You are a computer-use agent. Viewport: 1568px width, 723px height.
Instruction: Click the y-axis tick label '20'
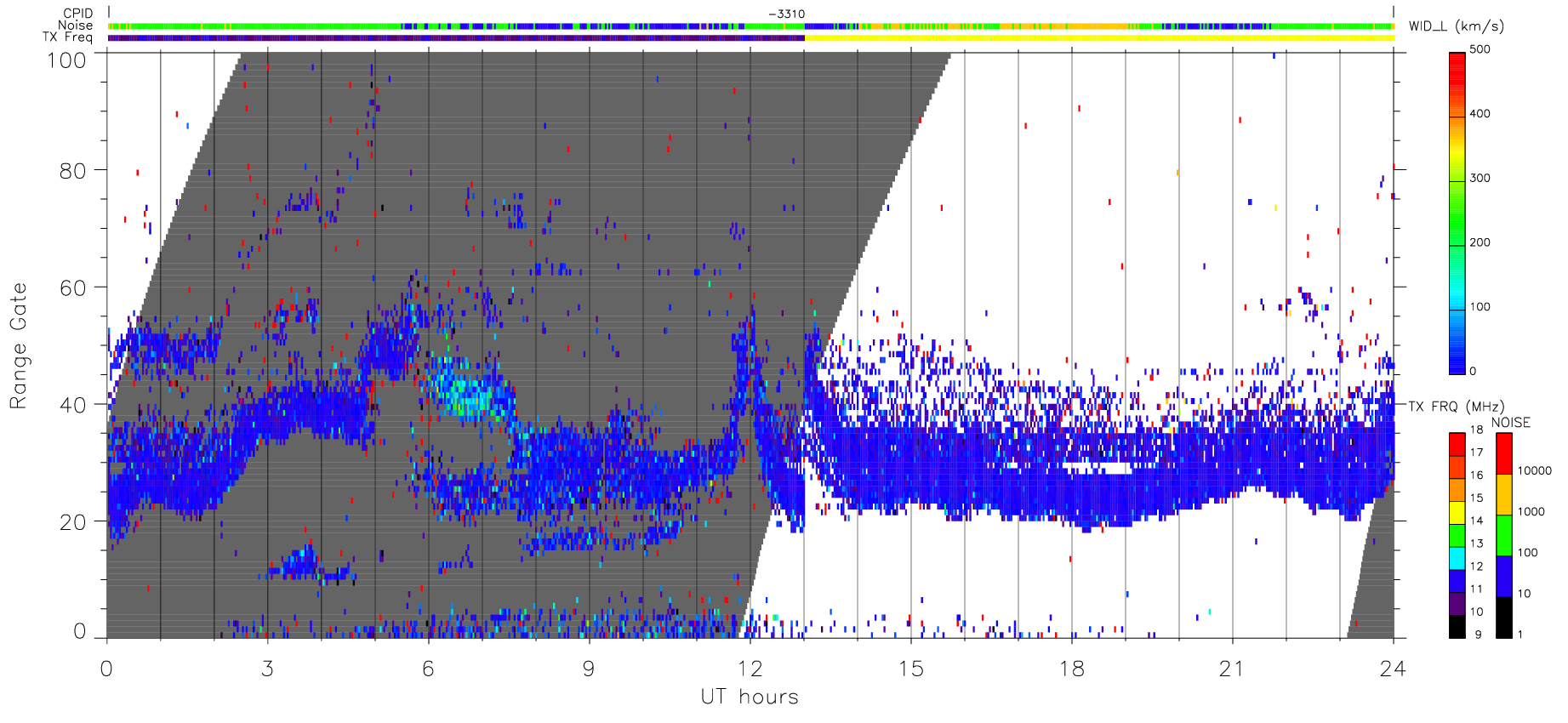click(x=72, y=522)
